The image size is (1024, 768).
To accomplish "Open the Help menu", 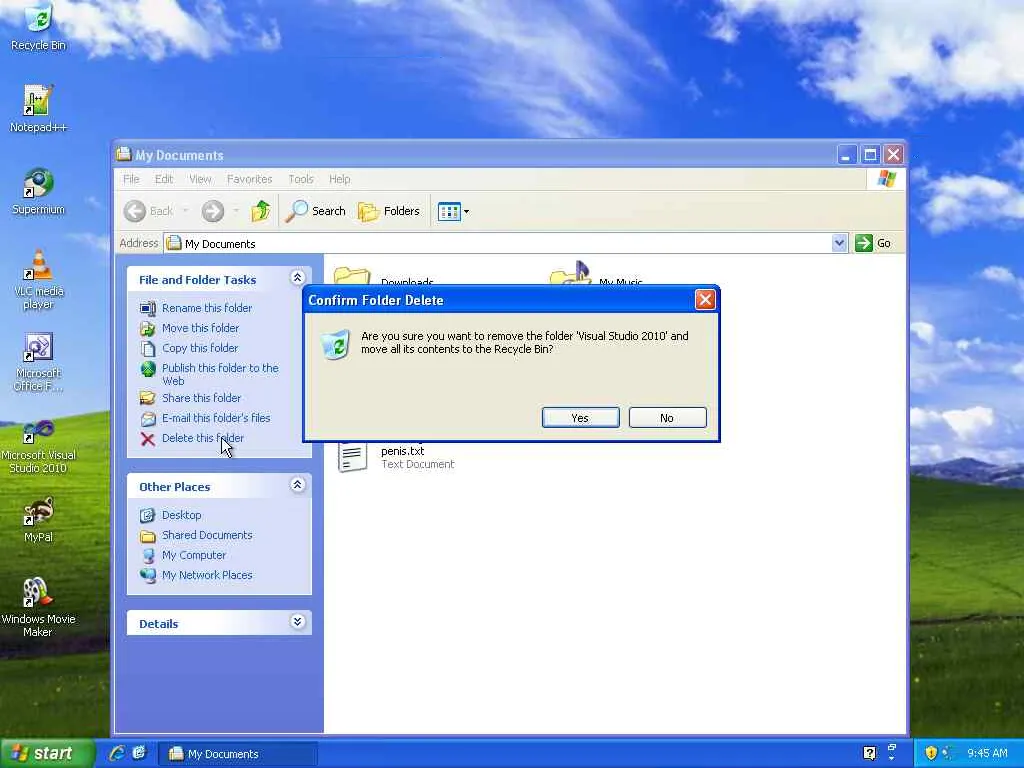I will [x=340, y=179].
